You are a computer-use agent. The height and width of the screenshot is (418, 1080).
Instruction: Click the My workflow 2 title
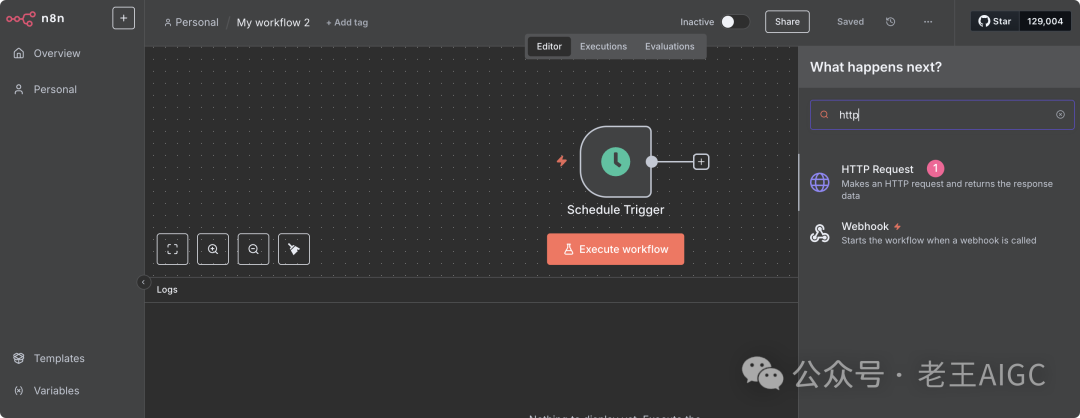(x=273, y=22)
